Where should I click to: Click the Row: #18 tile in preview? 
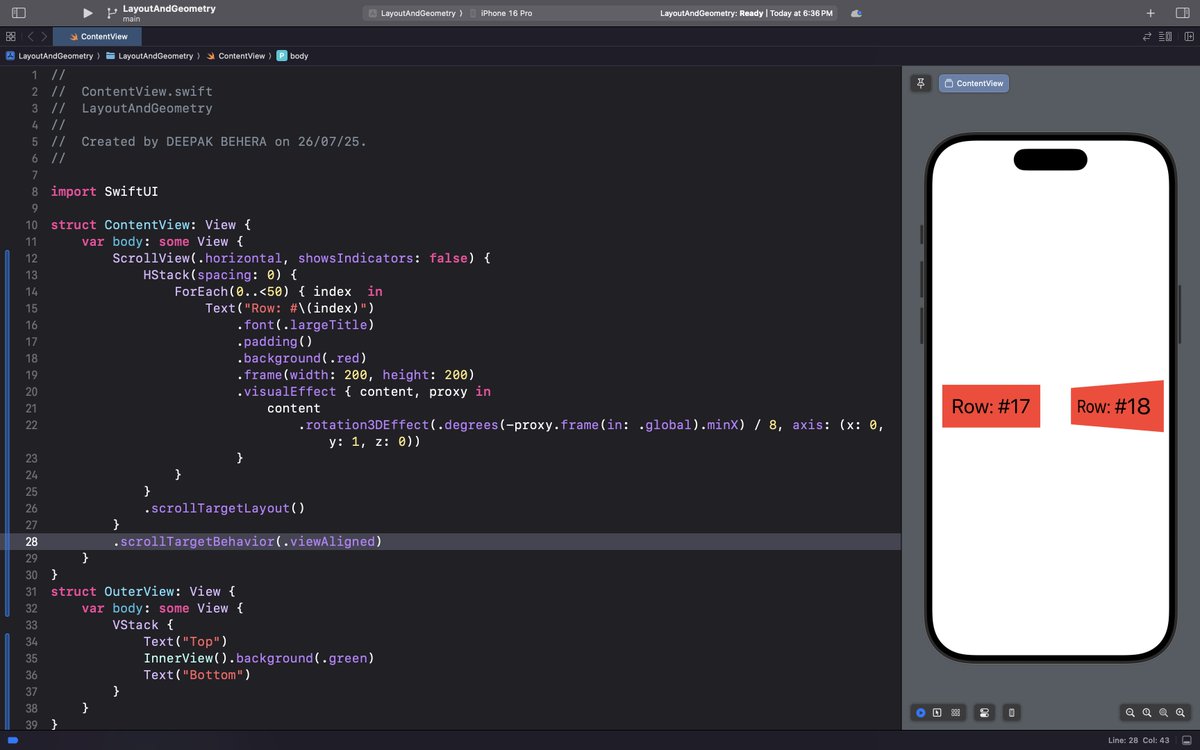click(x=1117, y=406)
